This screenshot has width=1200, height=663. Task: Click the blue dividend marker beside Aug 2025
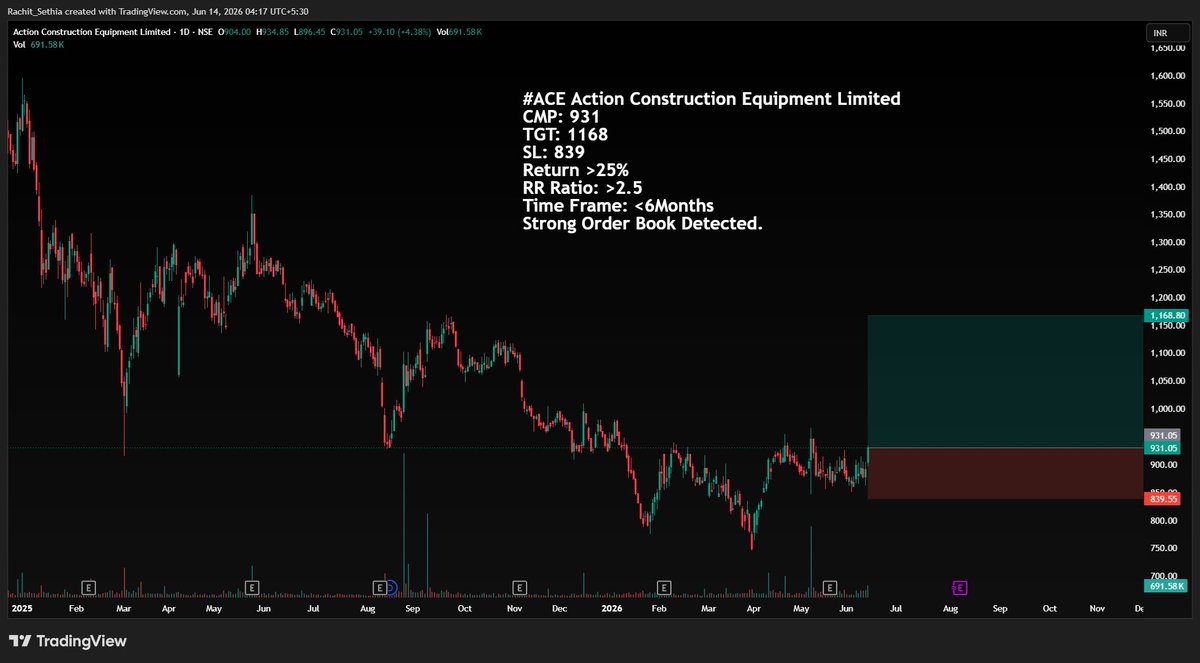[391, 587]
